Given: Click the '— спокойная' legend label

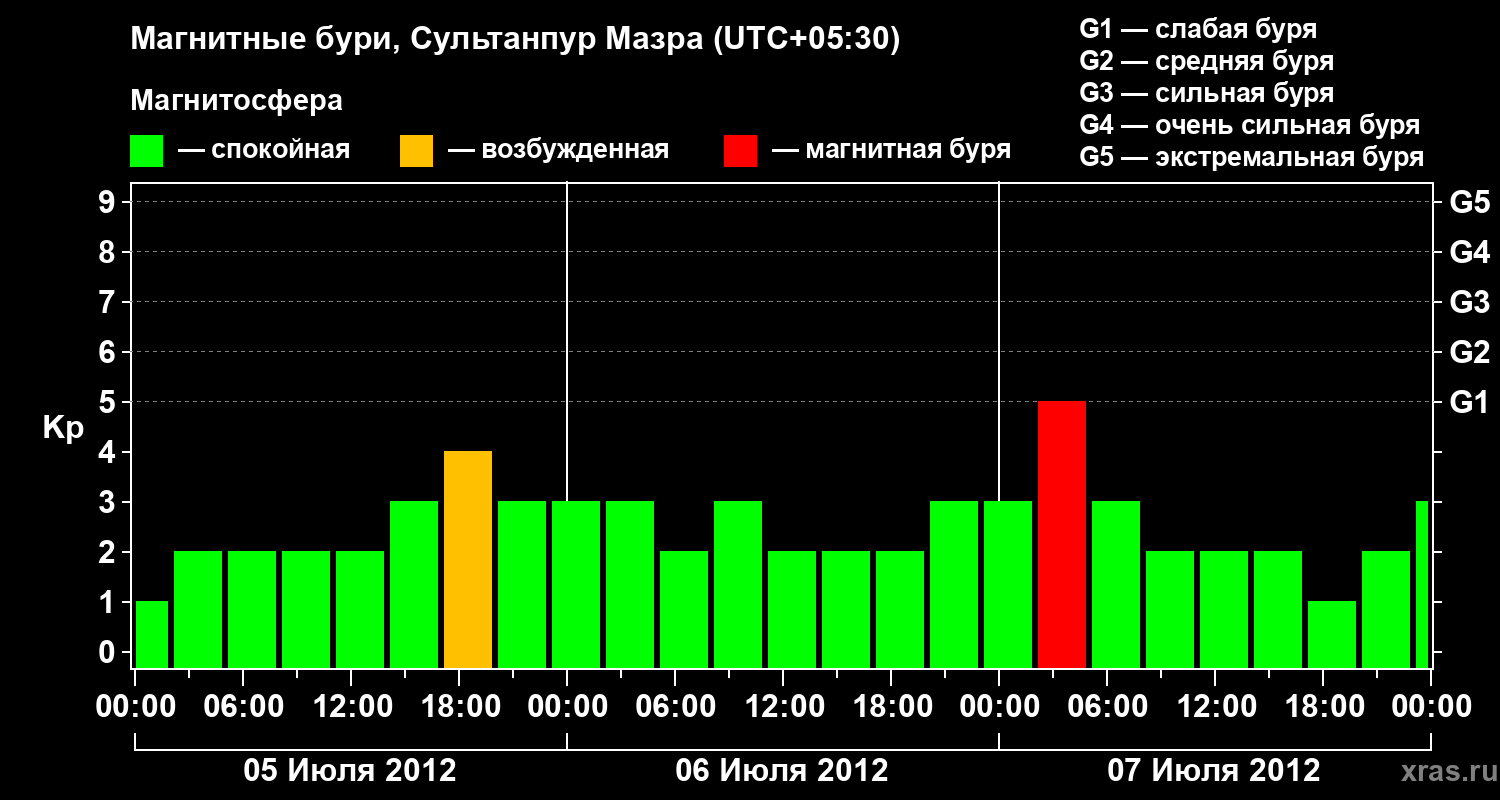Looking at the screenshot, I should pos(264,150).
